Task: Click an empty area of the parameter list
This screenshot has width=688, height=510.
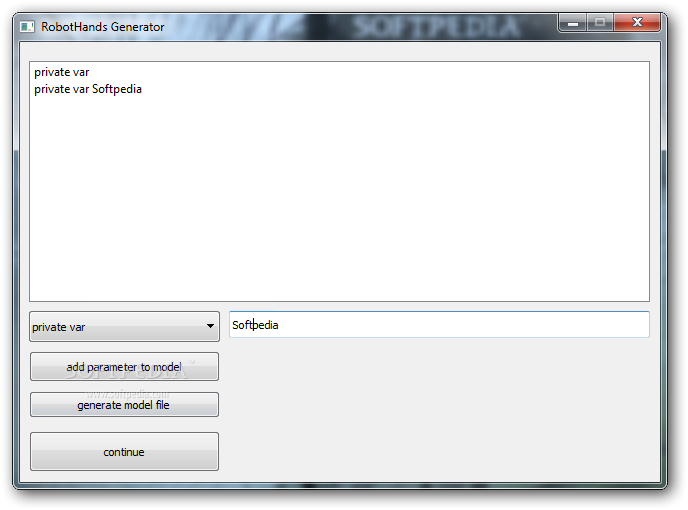Action: click(339, 198)
